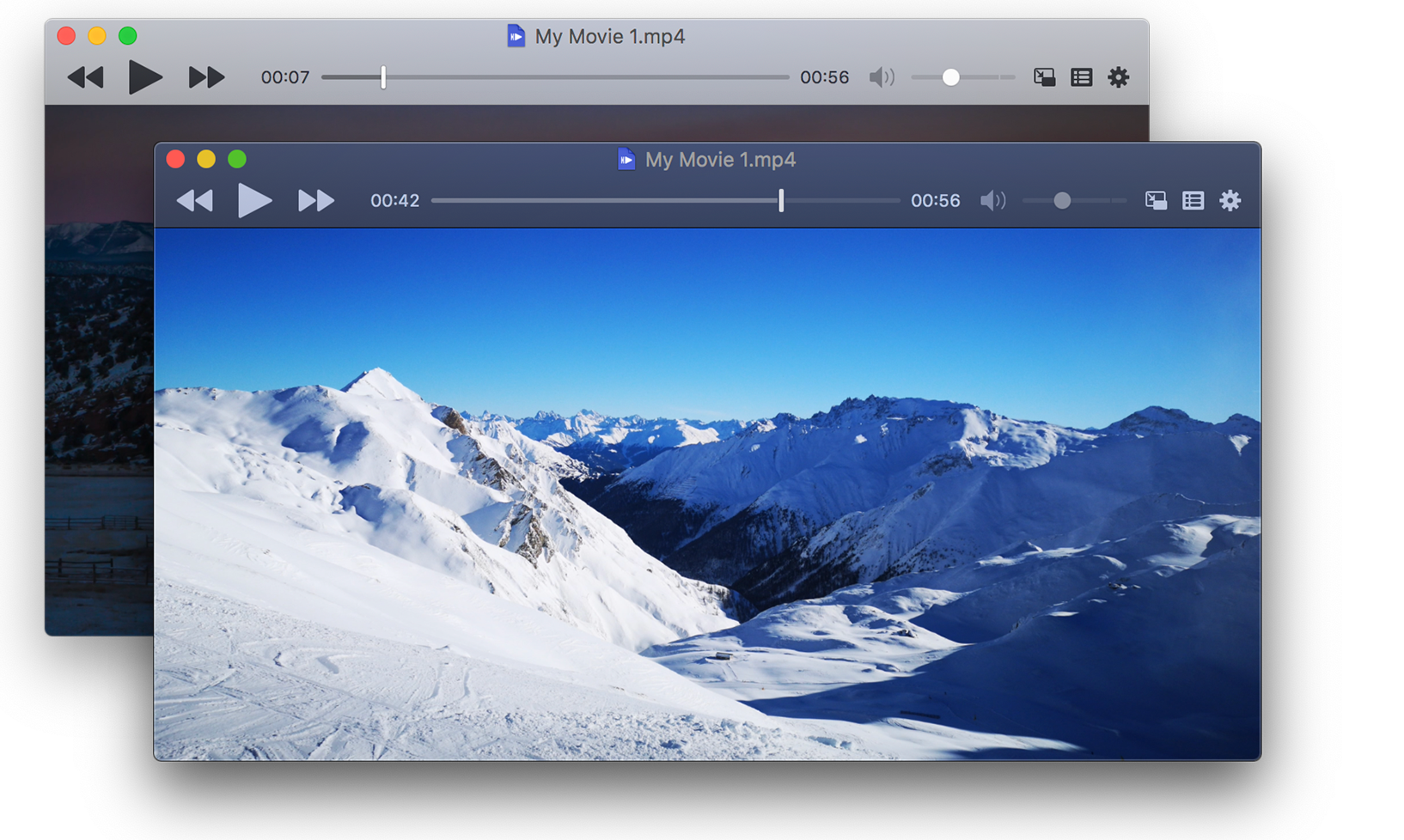Image resolution: width=1404 pixels, height=840 pixels.
Task: Close the front player window
Action: click(175, 159)
